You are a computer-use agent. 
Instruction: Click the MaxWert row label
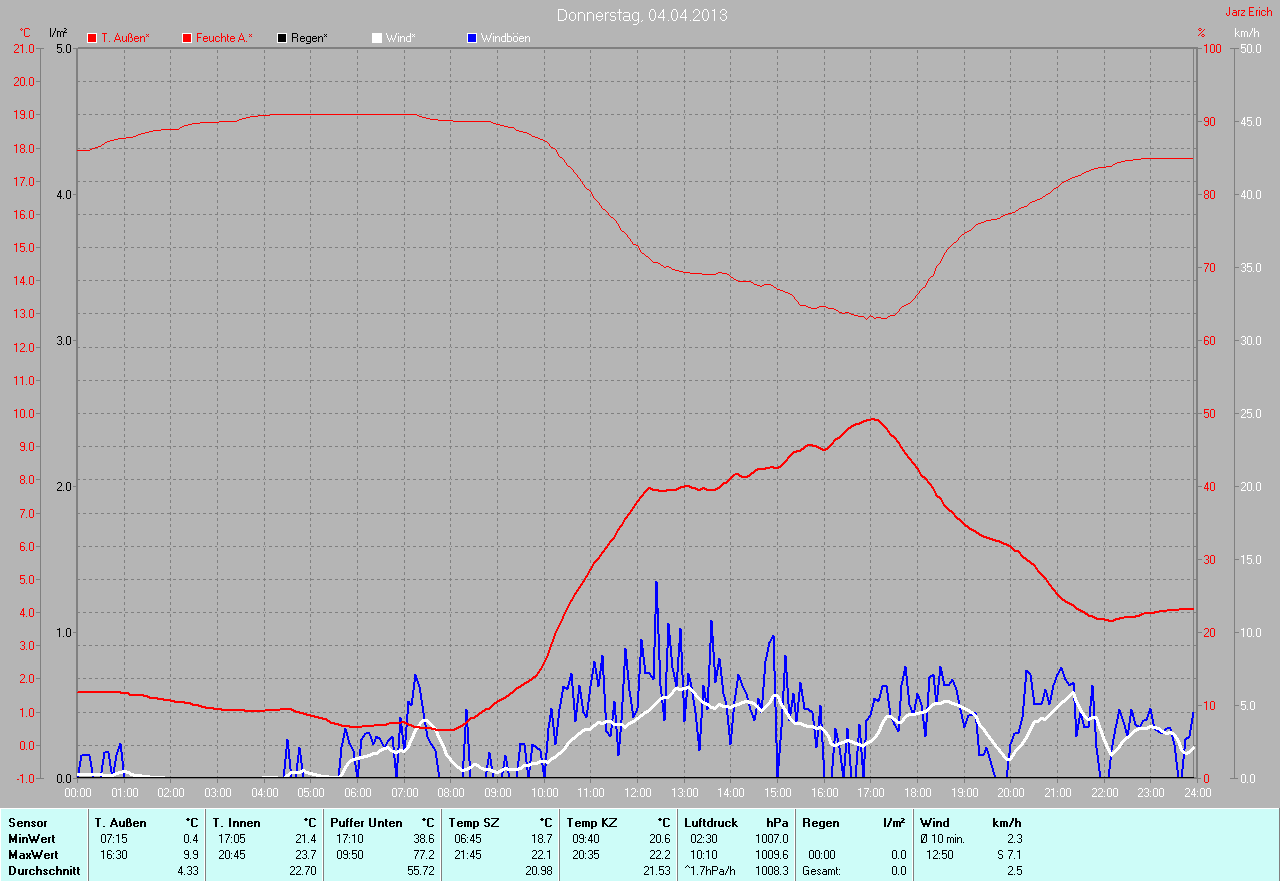click(33, 855)
